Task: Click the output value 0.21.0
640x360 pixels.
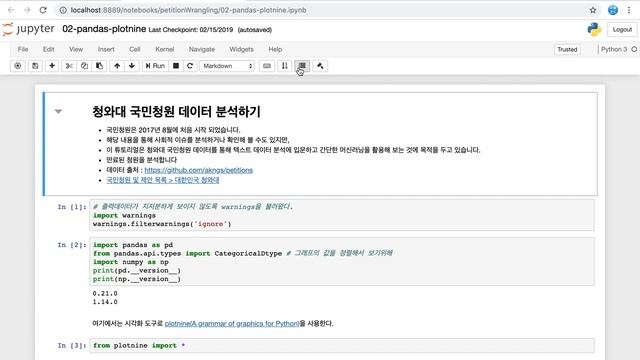Action: click(x=105, y=293)
